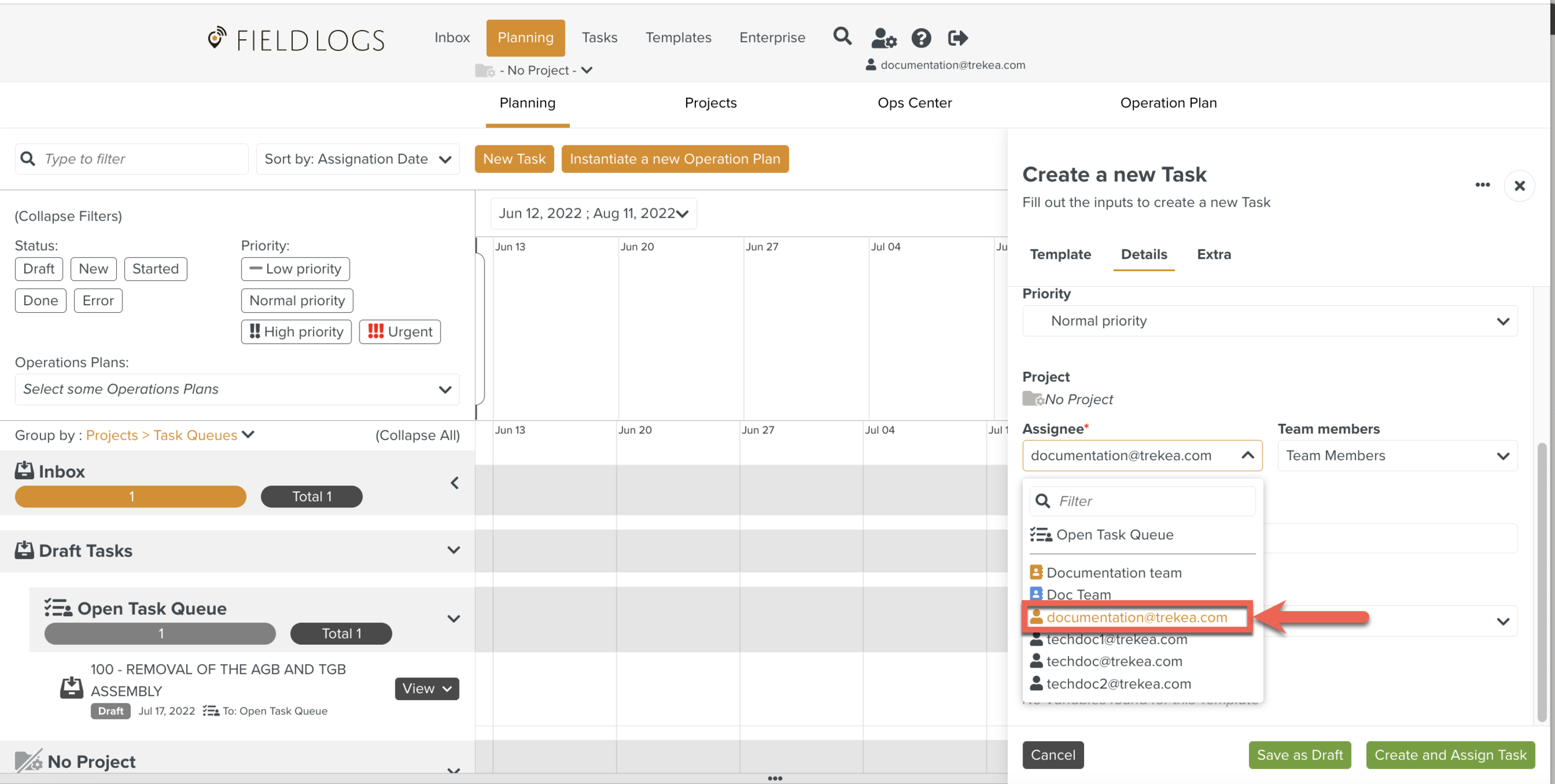Open the View dropdown on the task row

[x=427, y=688]
